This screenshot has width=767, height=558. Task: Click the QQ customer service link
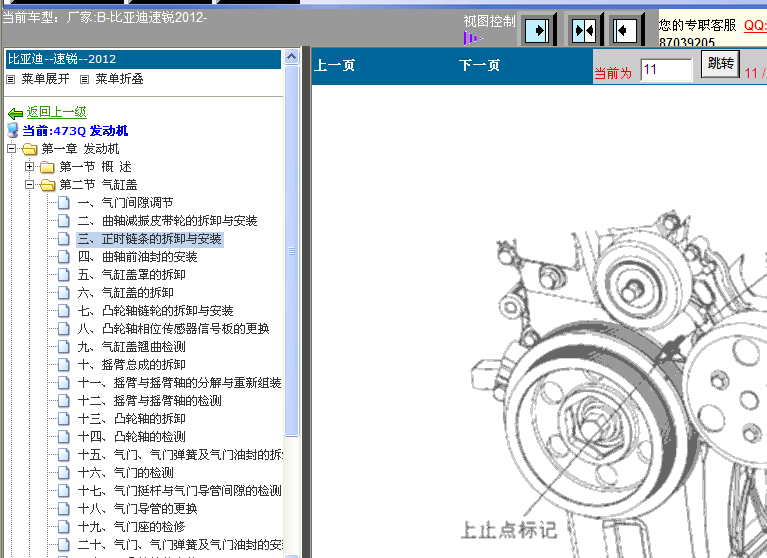[755, 25]
